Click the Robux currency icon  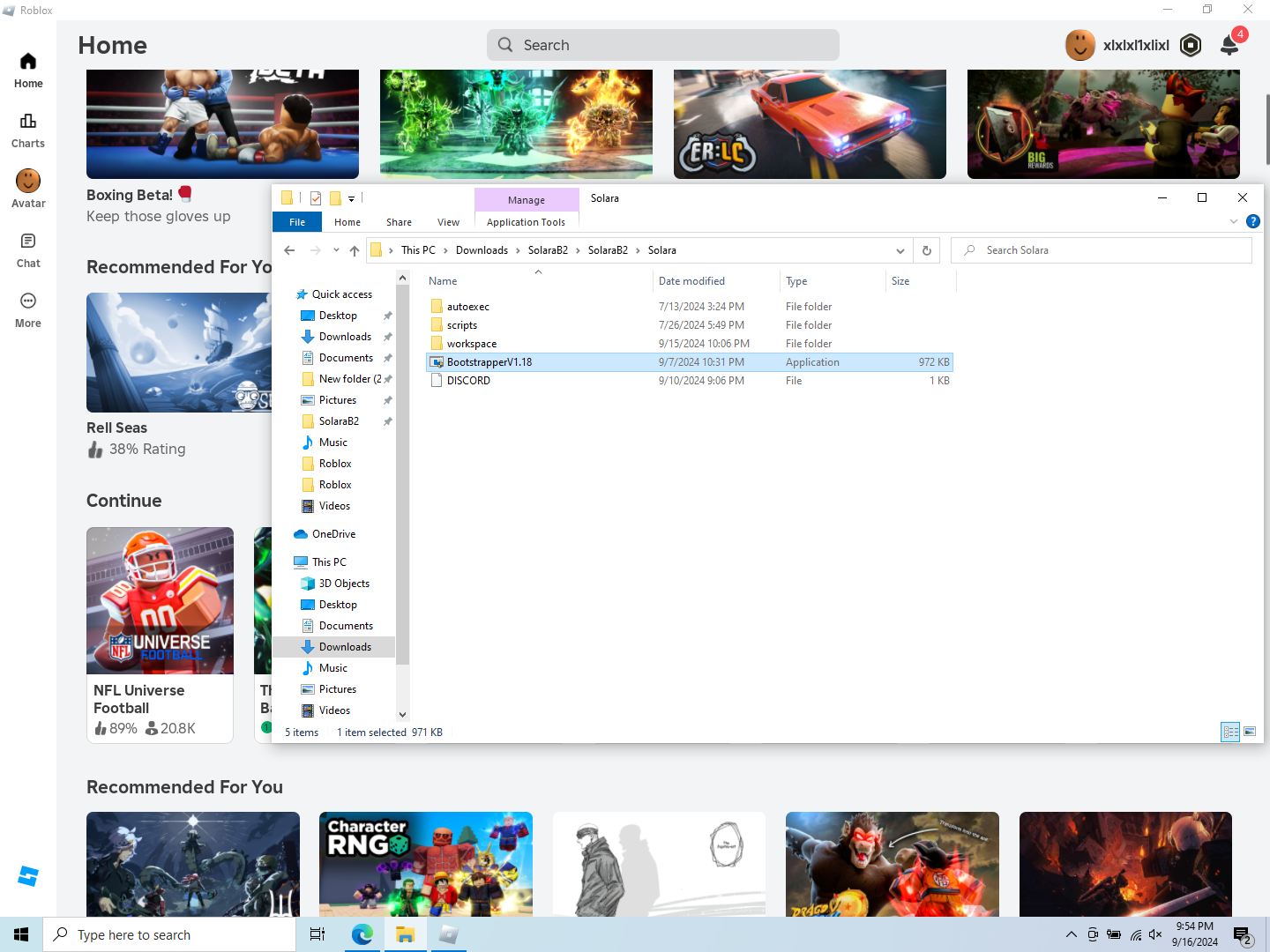click(1191, 45)
